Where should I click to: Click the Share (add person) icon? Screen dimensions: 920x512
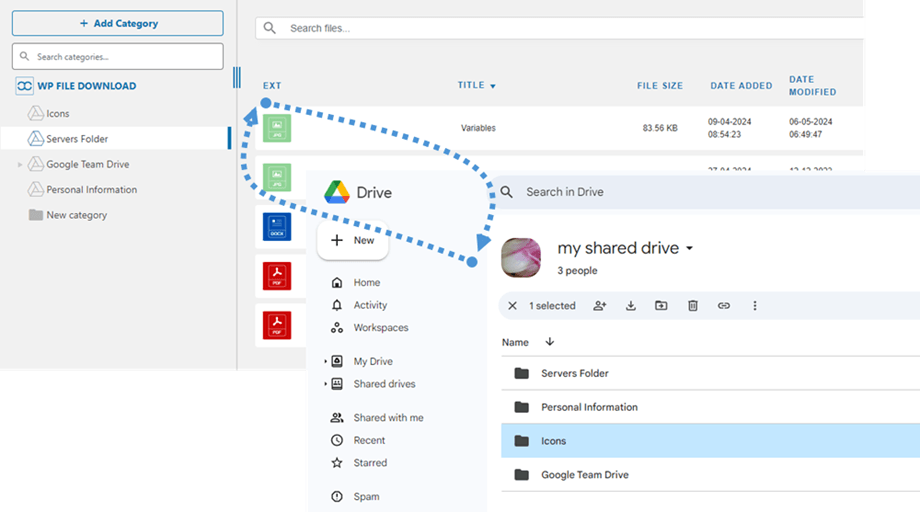[600, 306]
